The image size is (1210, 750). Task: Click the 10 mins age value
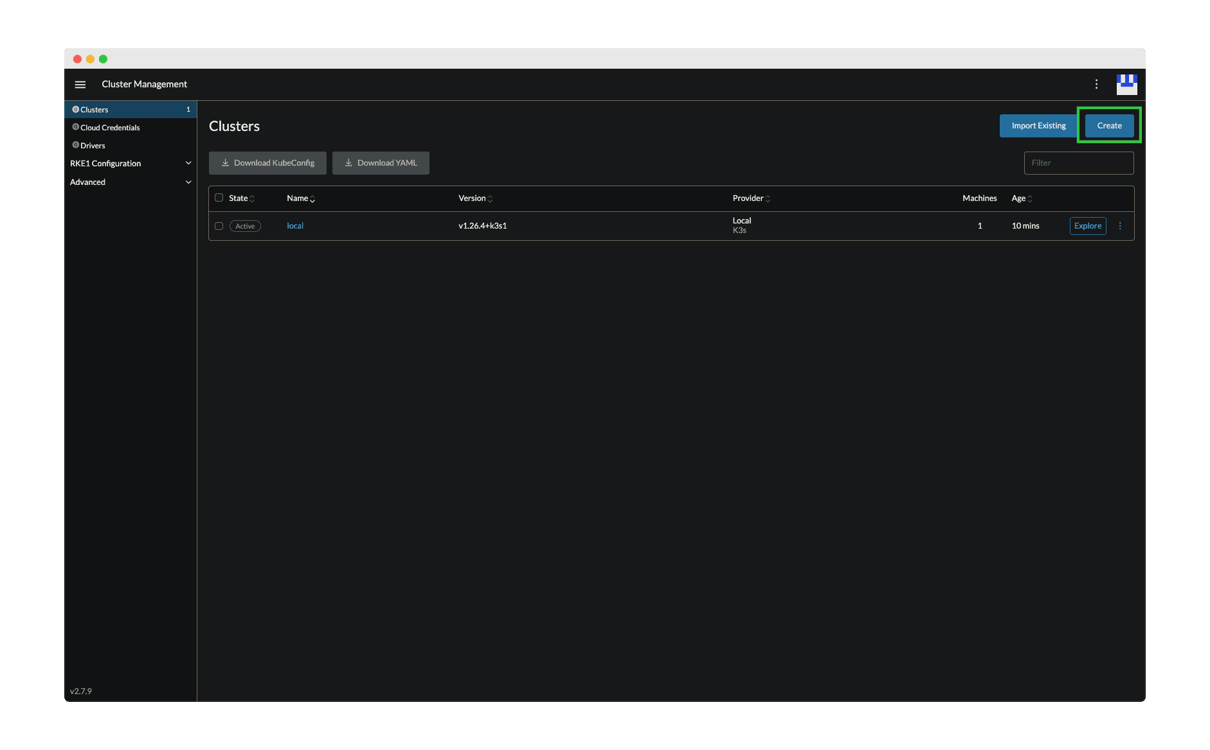click(x=1025, y=226)
